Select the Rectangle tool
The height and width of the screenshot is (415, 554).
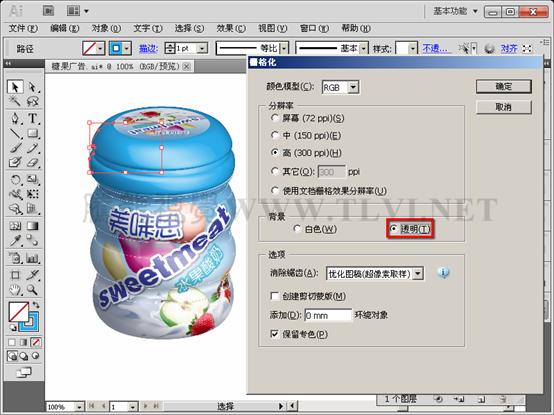point(33,133)
